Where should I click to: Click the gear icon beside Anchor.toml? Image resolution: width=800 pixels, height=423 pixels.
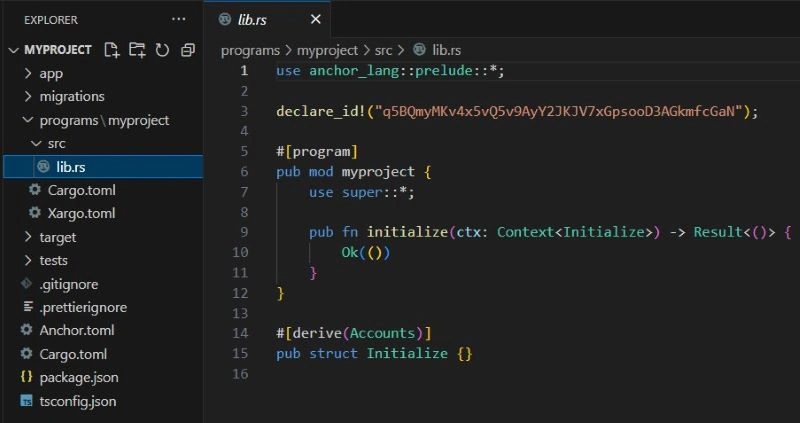pyautogui.click(x=27, y=330)
